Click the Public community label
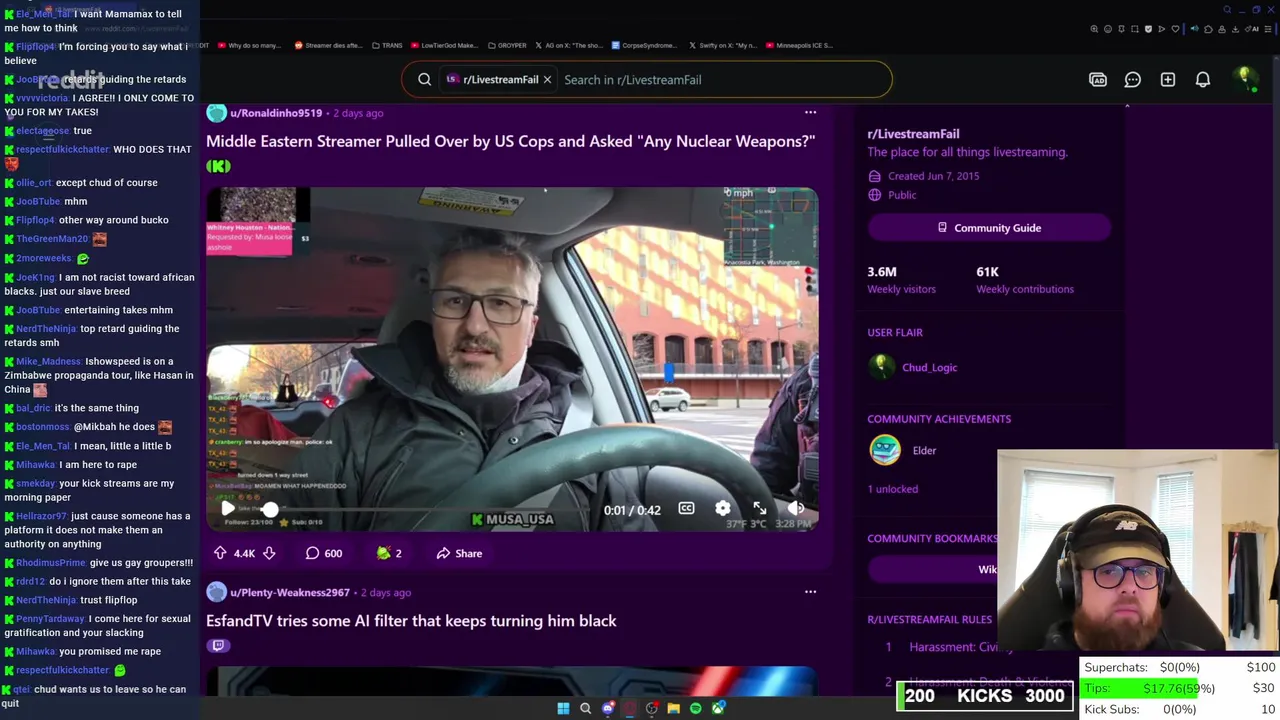 pyautogui.click(x=902, y=195)
